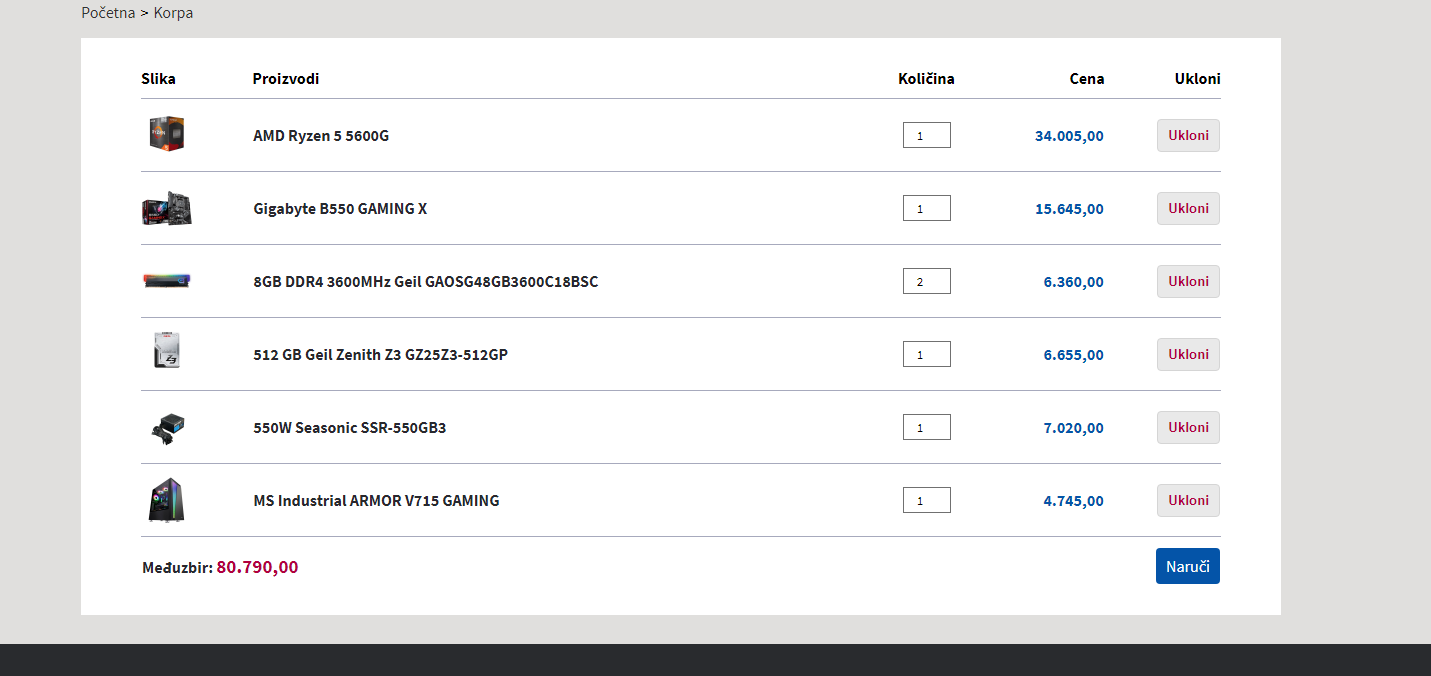Remove the 550W Seasonic power supply
The height and width of the screenshot is (676, 1431).
pos(1188,428)
